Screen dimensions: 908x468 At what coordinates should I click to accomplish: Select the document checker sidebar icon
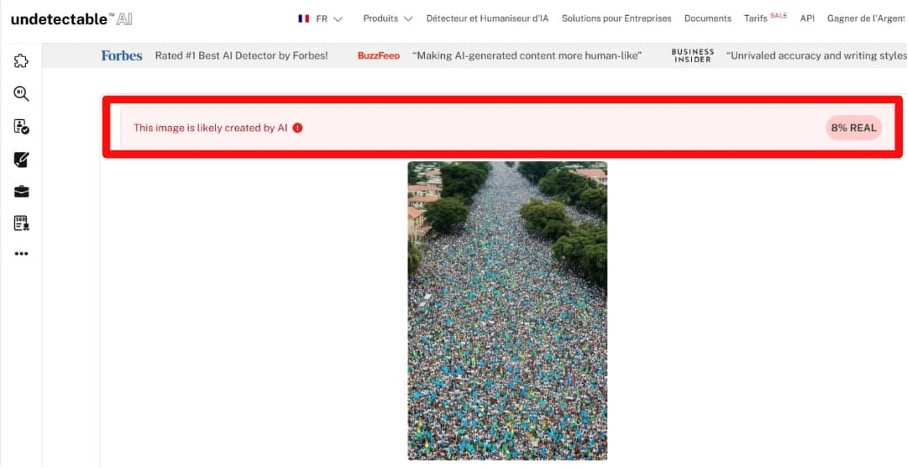click(x=21, y=127)
